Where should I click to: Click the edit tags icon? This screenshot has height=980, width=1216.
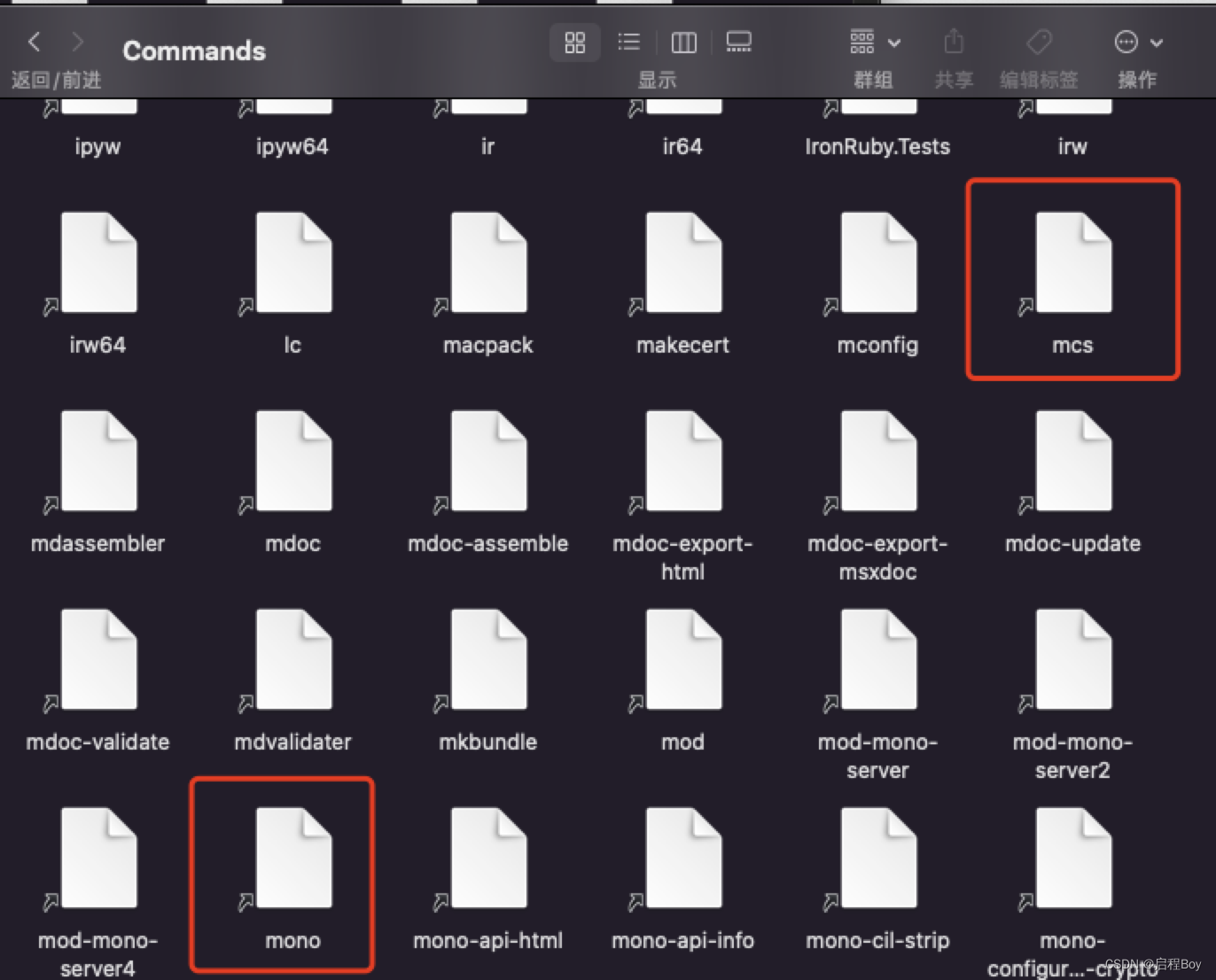[x=1039, y=42]
